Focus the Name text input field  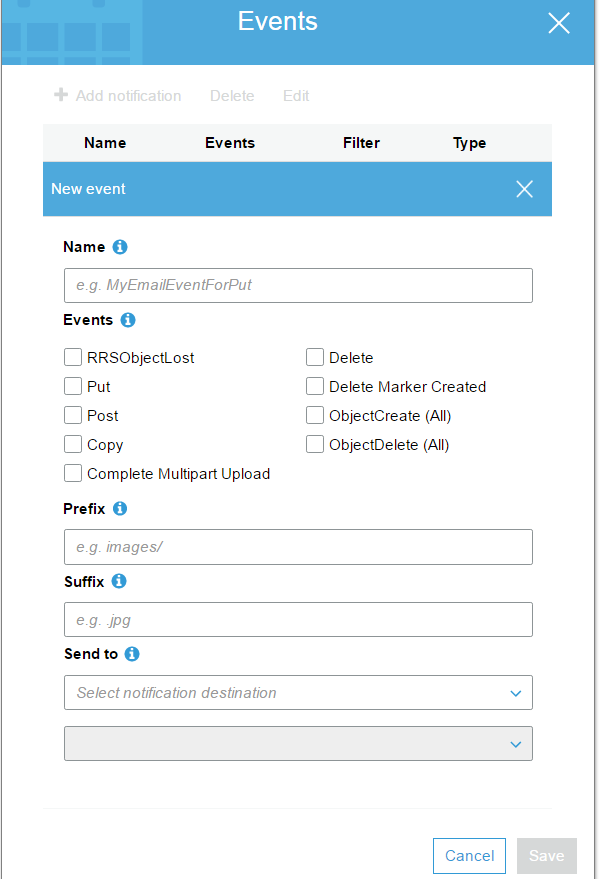click(298, 285)
